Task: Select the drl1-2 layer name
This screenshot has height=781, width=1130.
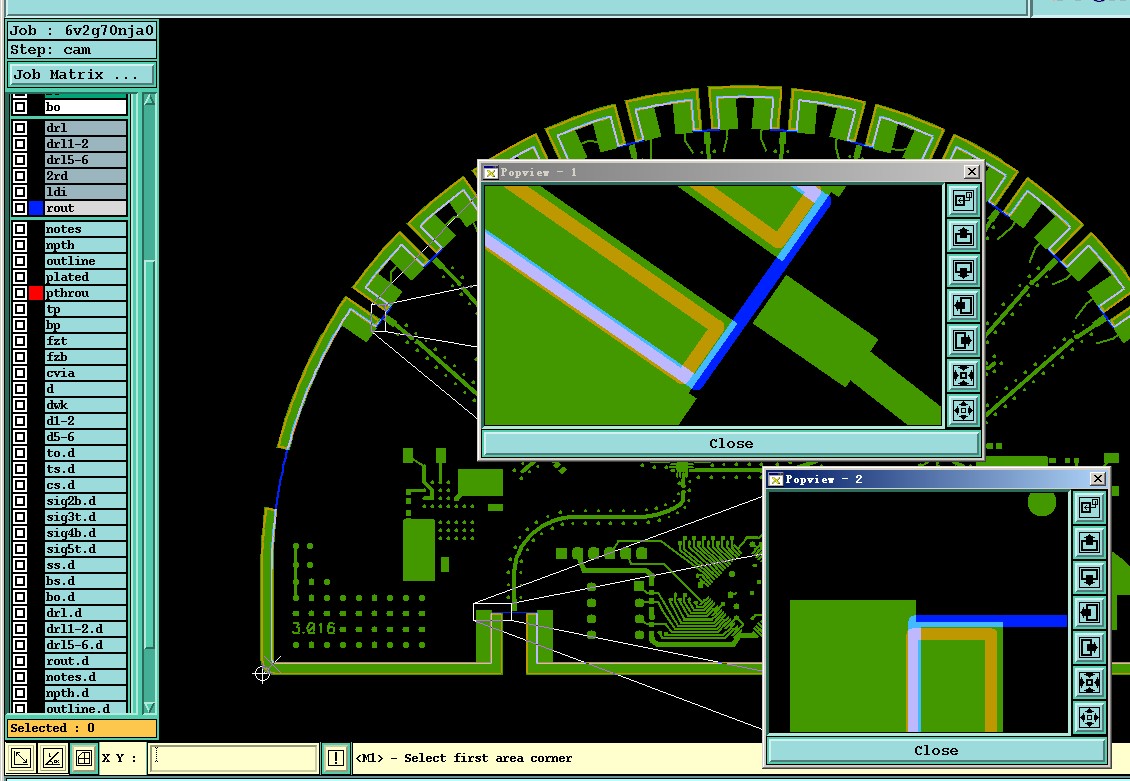Action: pyautogui.click(x=85, y=143)
